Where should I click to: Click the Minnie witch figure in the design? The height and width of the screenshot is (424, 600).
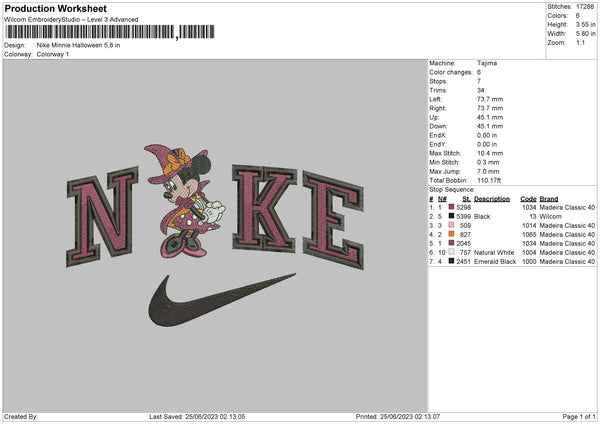click(185, 201)
